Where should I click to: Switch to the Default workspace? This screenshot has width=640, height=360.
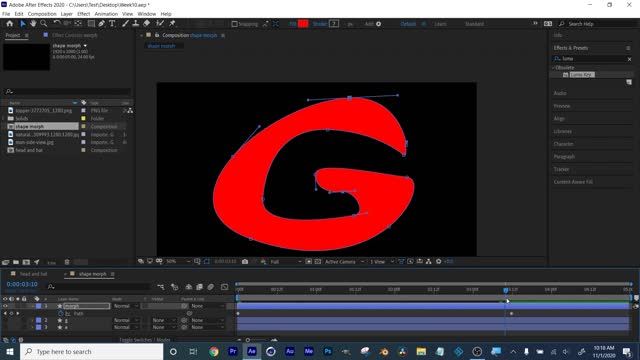tap(408, 24)
